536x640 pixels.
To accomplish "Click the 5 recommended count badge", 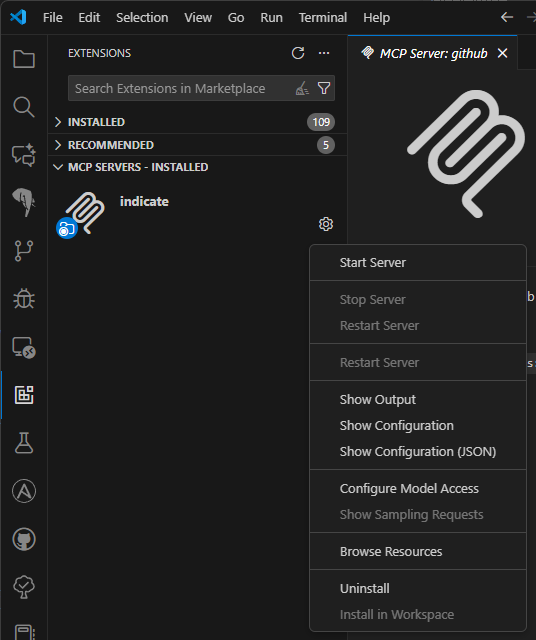I will click(326, 145).
